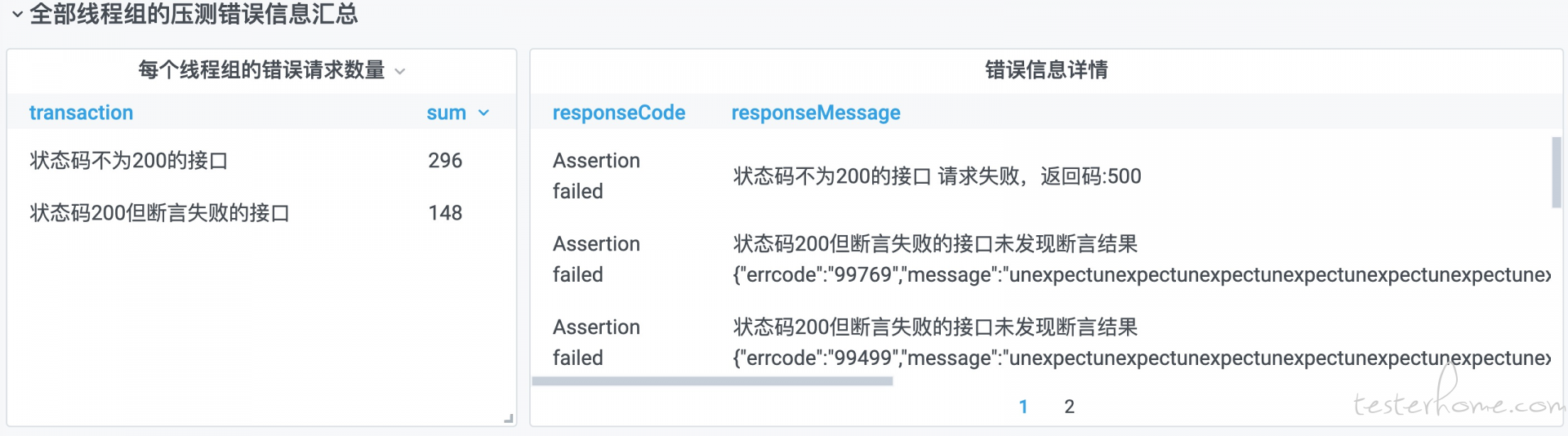Click the 148 sum value cell
The height and width of the screenshot is (436, 1568).
pos(445,213)
